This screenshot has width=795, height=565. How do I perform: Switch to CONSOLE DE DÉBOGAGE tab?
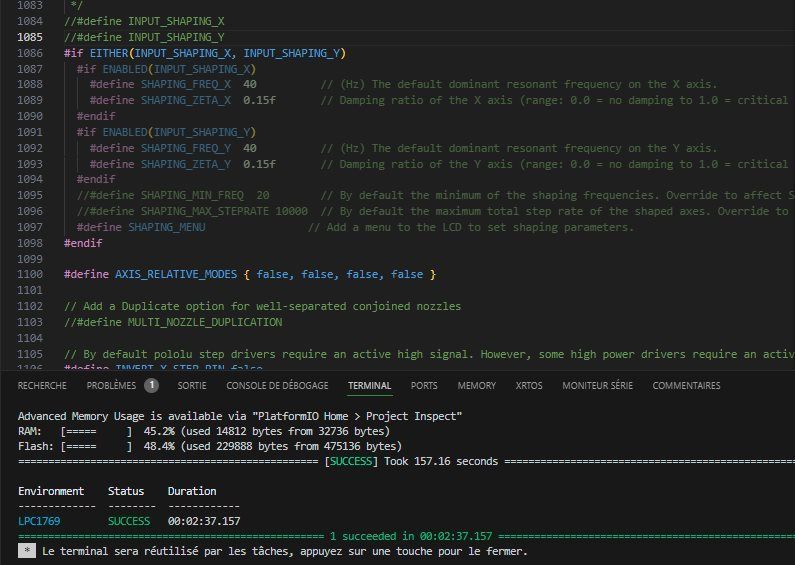point(277,385)
